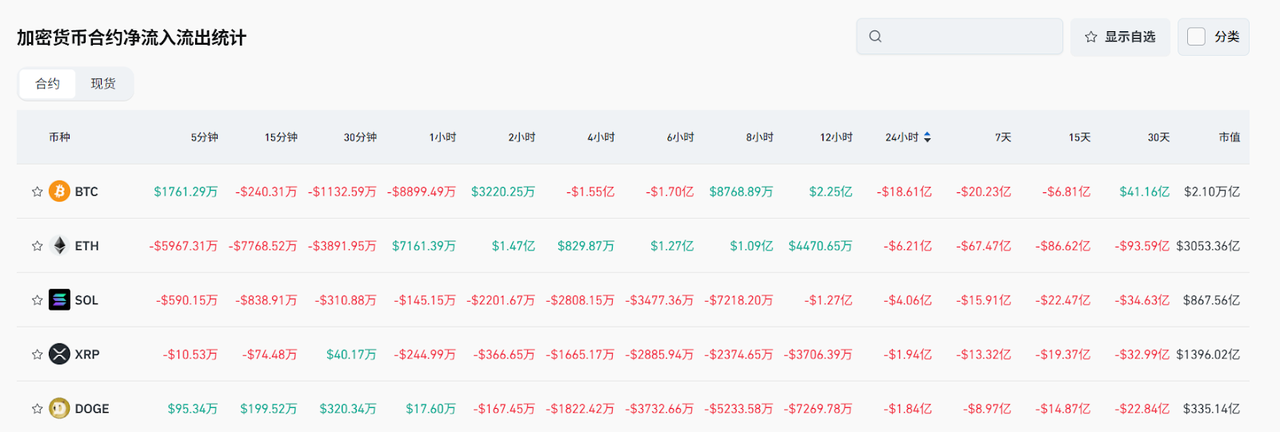Viewport: 1280px width, 432px height.
Task: Open the XRP coin name link
Action: tap(87, 354)
